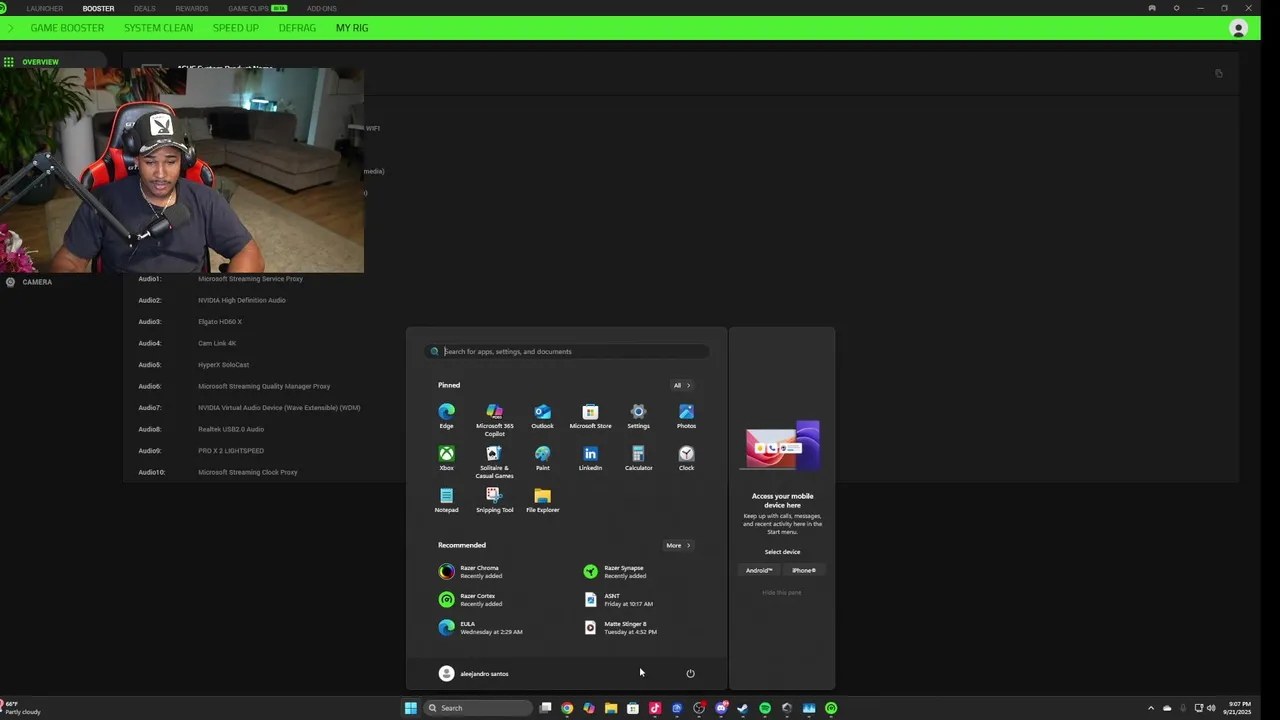
Task: Open Razer Cortex taskbar icon
Action: pos(831,708)
